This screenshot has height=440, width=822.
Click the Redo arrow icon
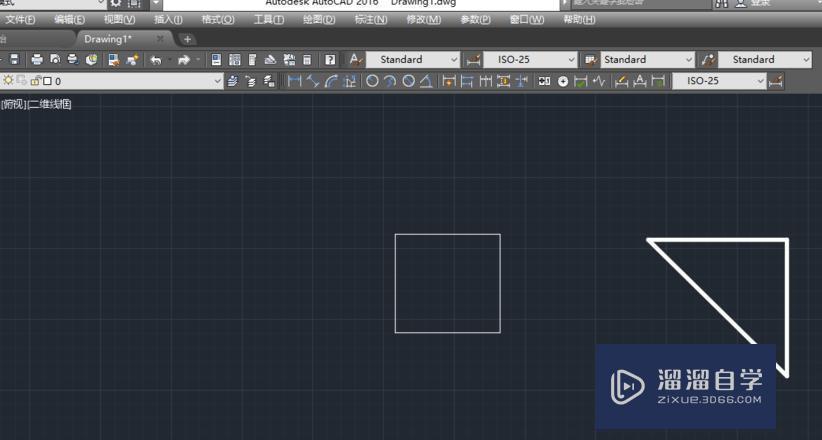click(183, 60)
